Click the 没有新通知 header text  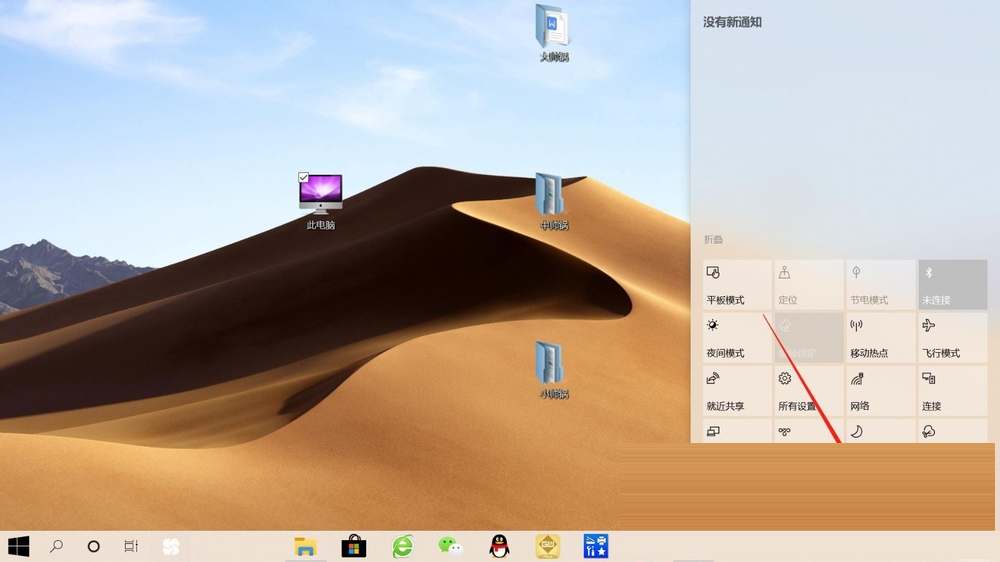(x=732, y=22)
